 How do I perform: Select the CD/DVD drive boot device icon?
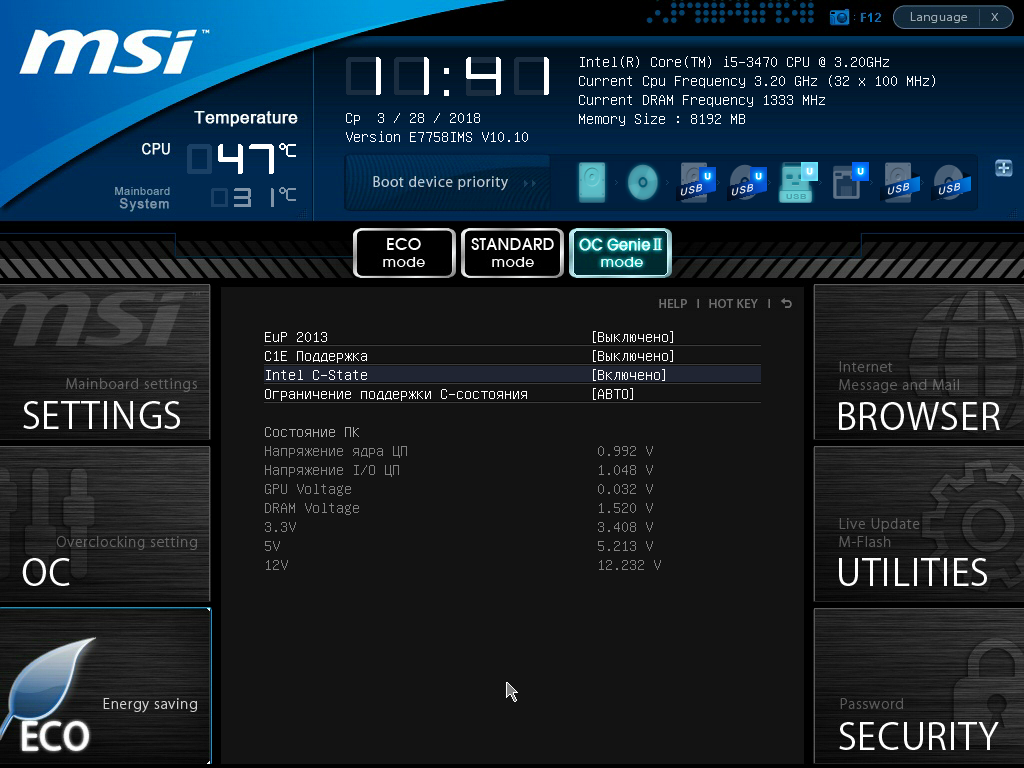[643, 182]
